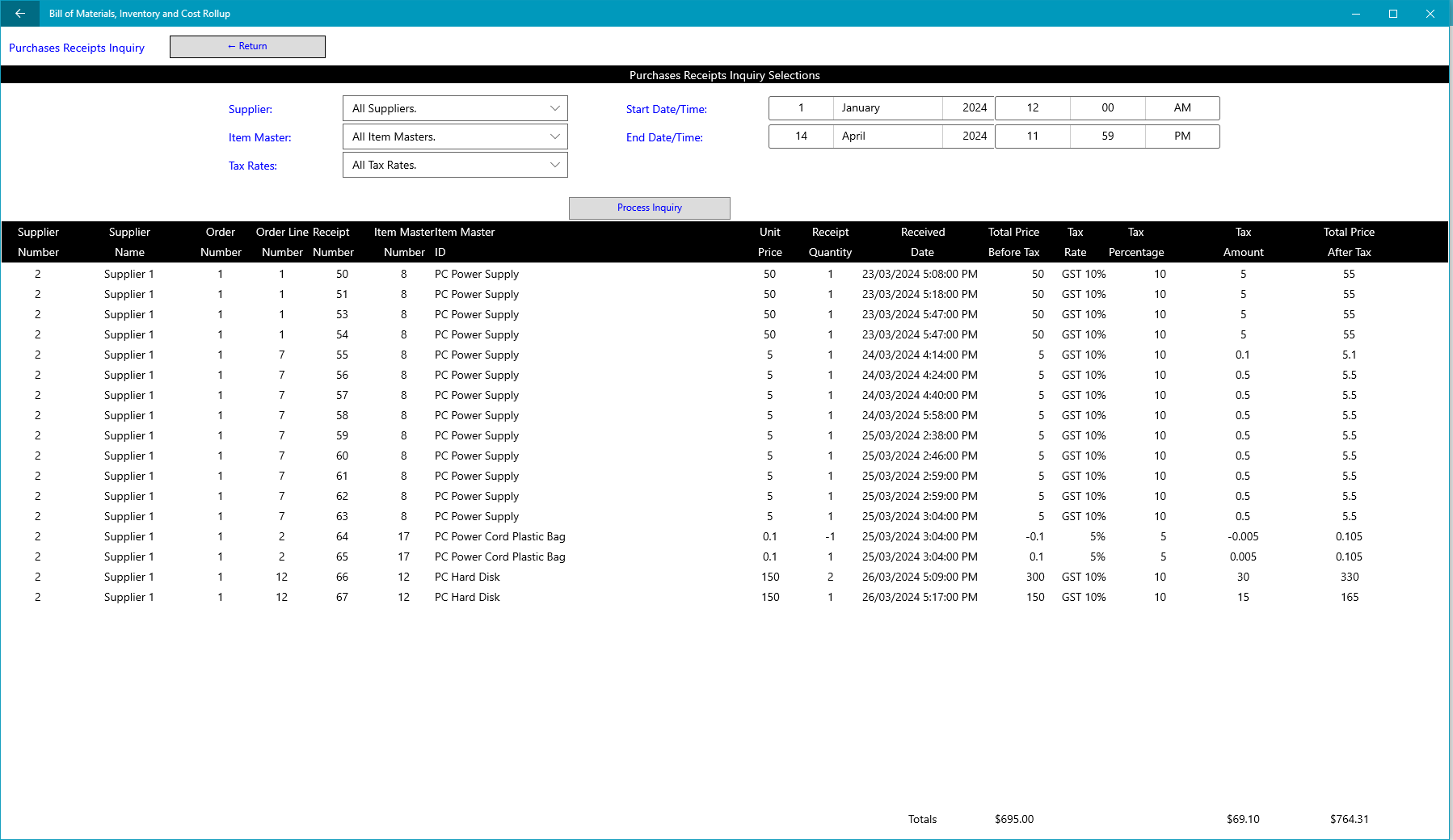Viewport: 1453px width, 840px height.
Task: Click received date 25/03/2024 2:38:00 PM
Action: (920, 435)
